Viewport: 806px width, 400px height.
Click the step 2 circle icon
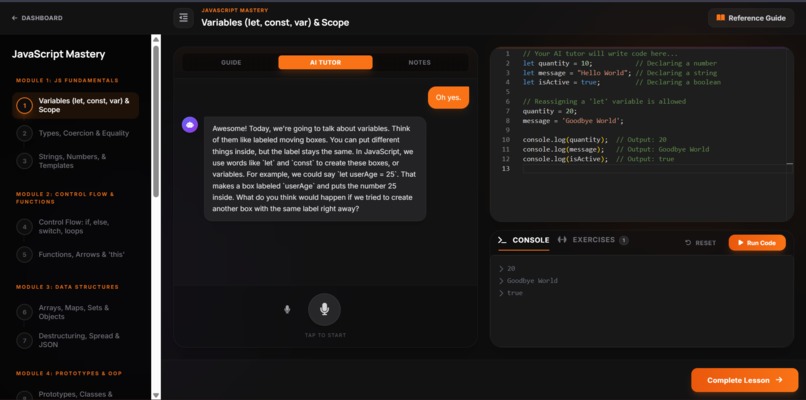(x=24, y=134)
